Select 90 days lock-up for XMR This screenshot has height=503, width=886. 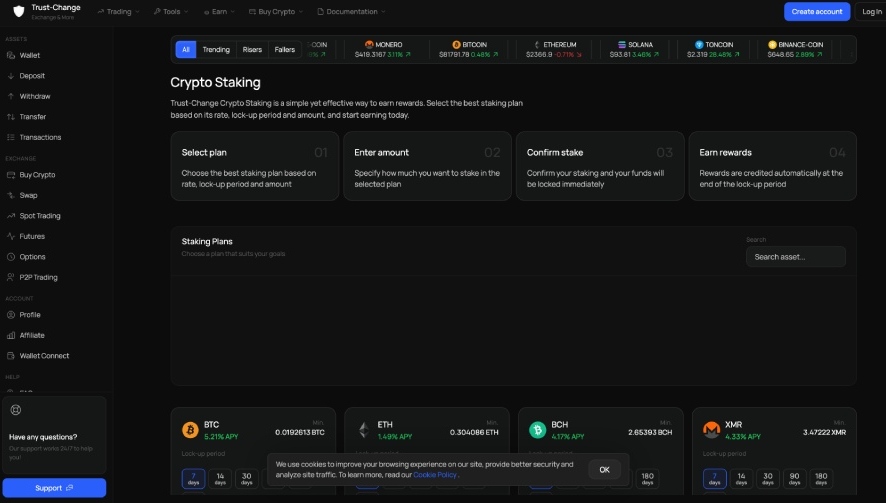pos(794,479)
